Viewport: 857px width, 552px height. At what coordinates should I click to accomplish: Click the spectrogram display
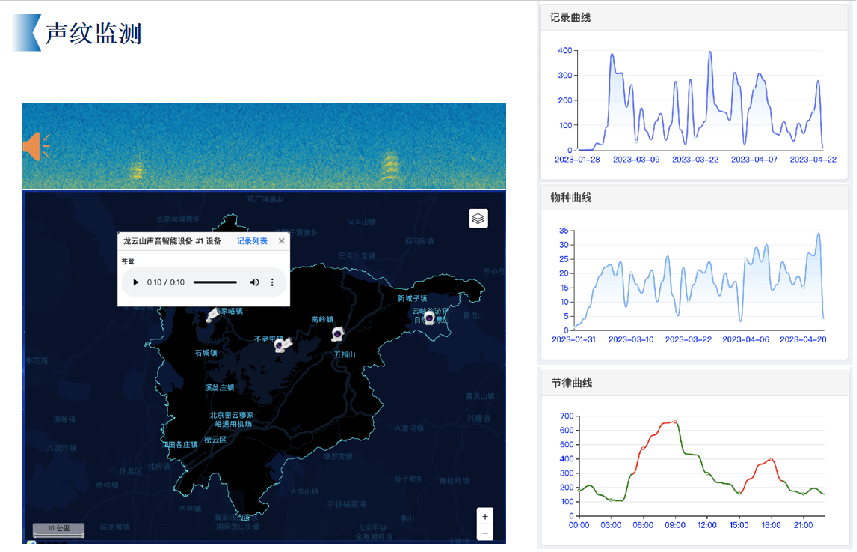point(264,146)
